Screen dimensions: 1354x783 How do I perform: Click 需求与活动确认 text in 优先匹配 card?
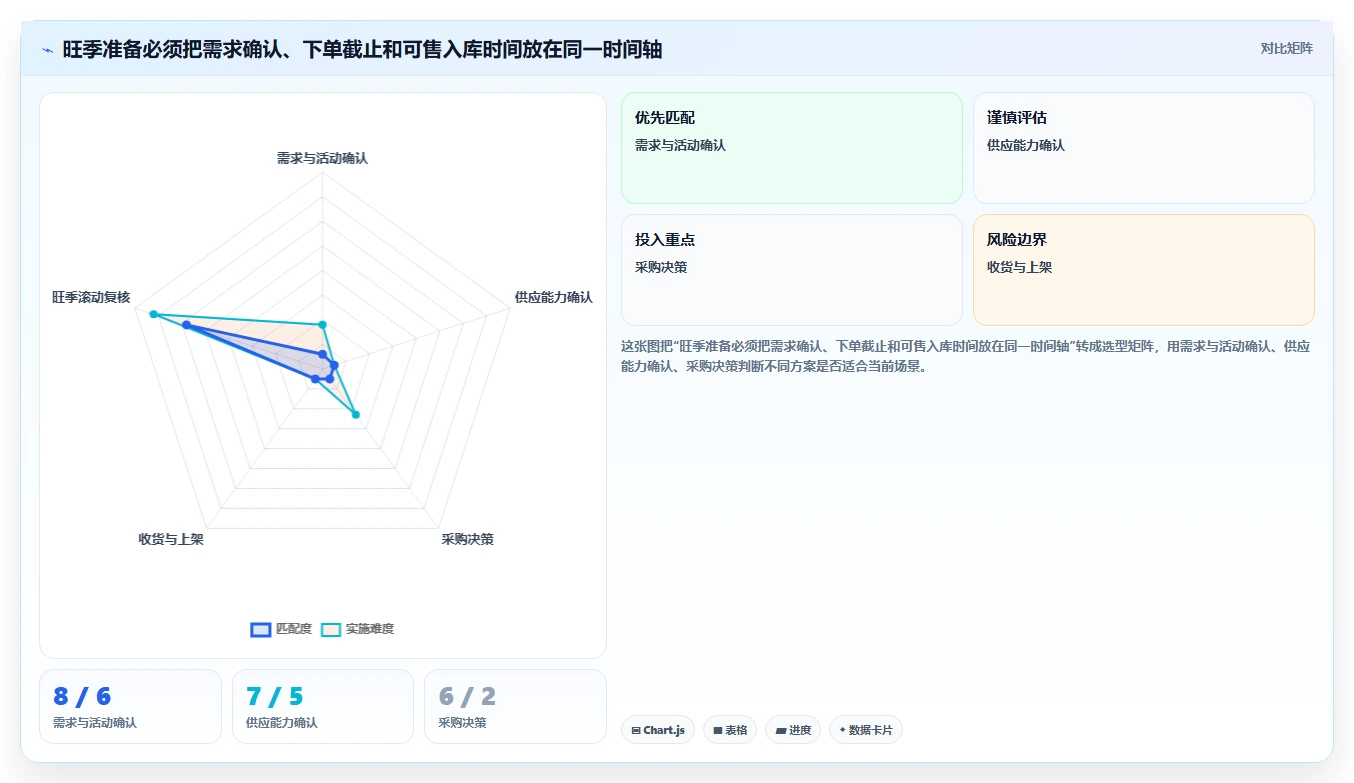(x=680, y=145)
